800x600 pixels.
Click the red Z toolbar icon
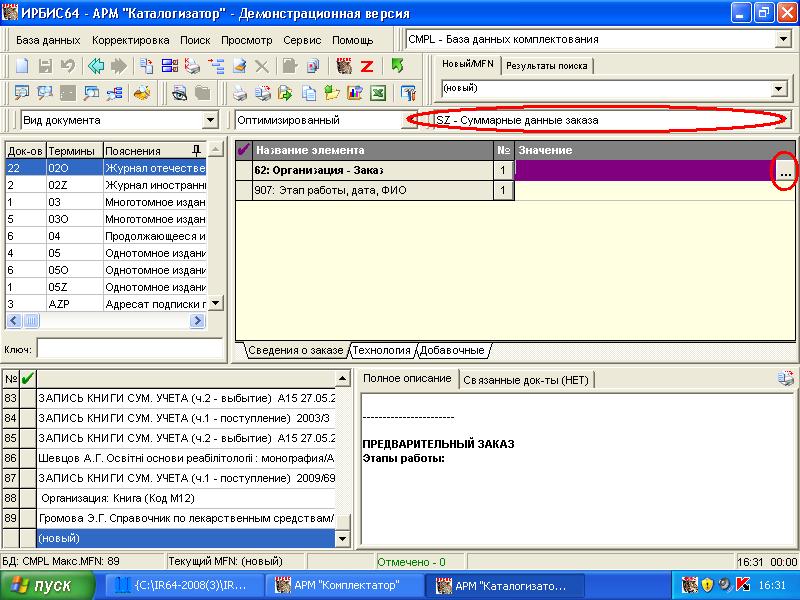click(x=367, y=66)
